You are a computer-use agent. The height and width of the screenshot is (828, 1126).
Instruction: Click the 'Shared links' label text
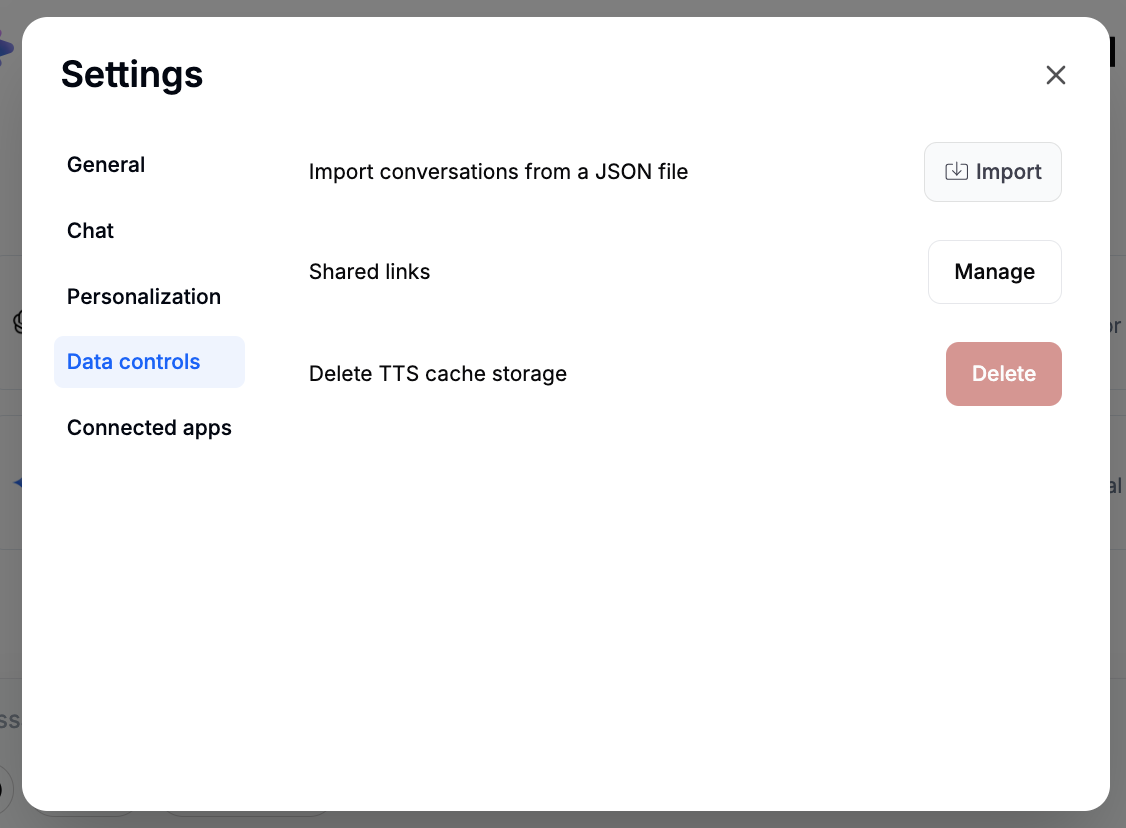coord(369,272)
